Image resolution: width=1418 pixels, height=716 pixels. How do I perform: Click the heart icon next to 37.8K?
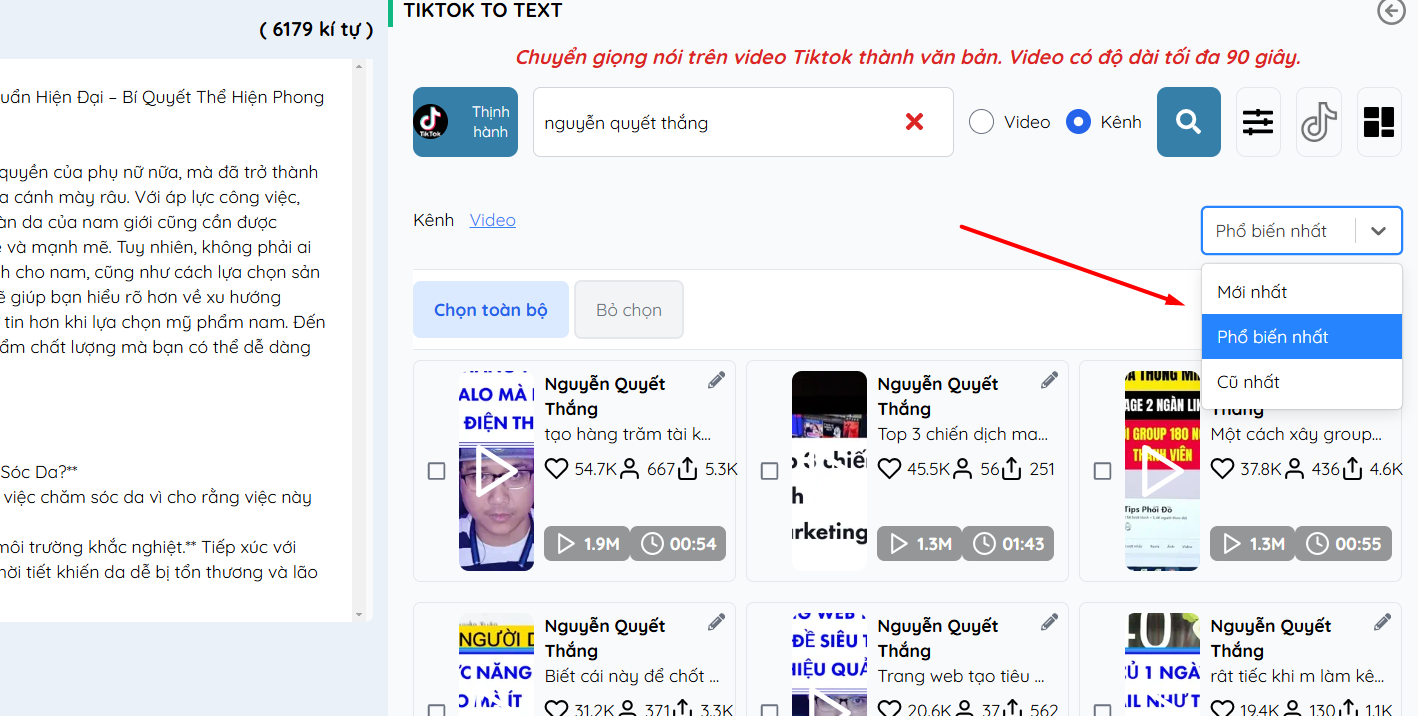(x=1222, y=468)
